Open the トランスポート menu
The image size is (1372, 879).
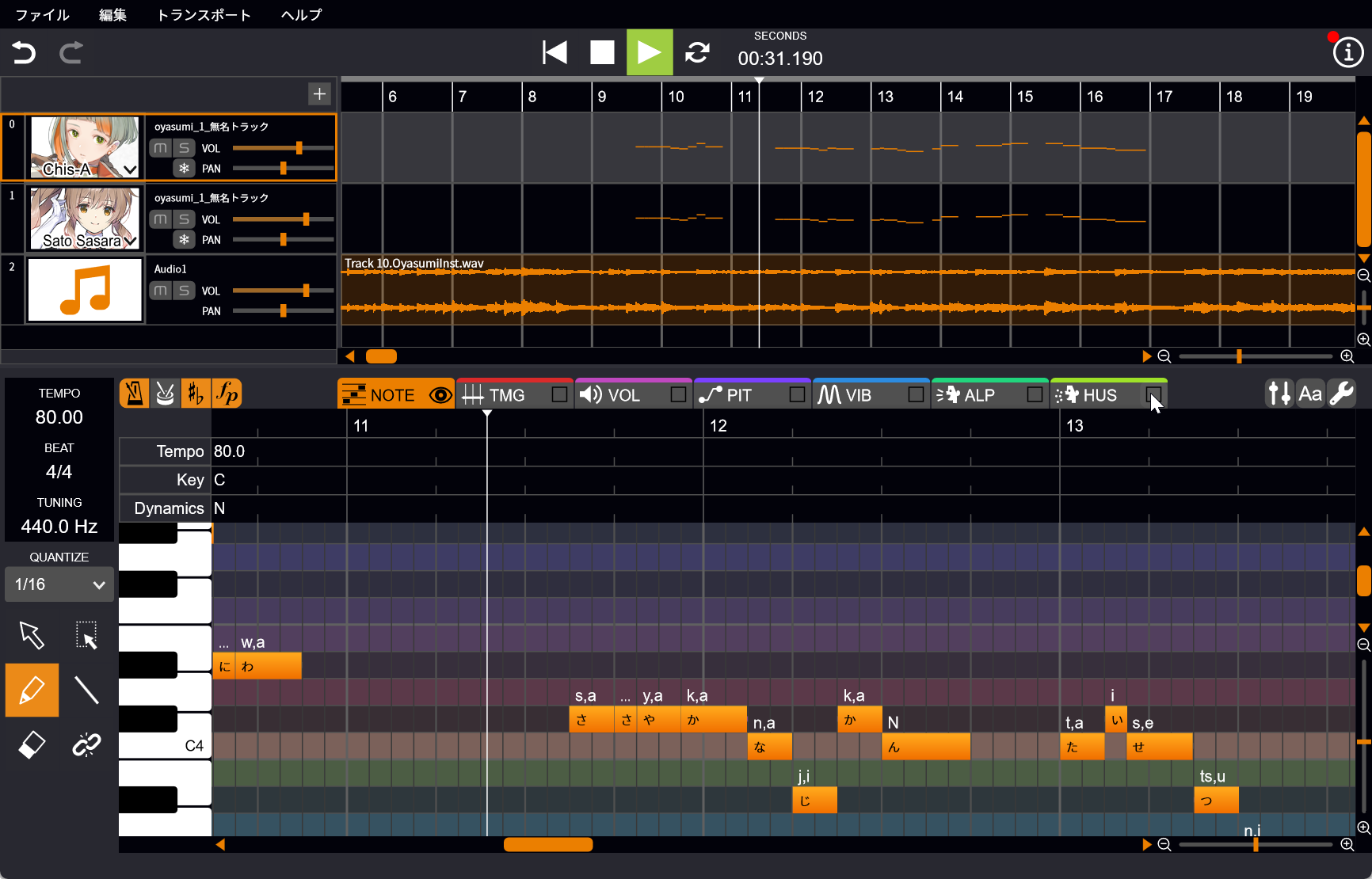coord(204,14)
